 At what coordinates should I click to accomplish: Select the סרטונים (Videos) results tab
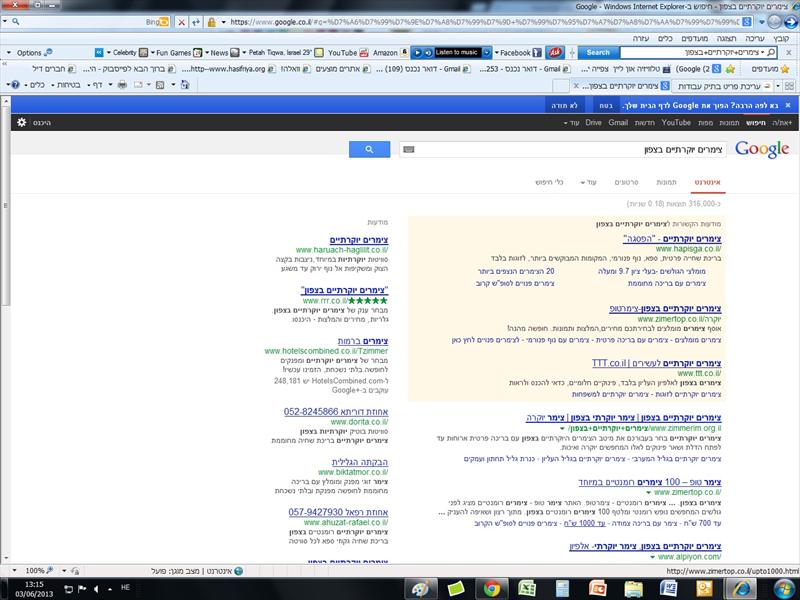(627, 182)
